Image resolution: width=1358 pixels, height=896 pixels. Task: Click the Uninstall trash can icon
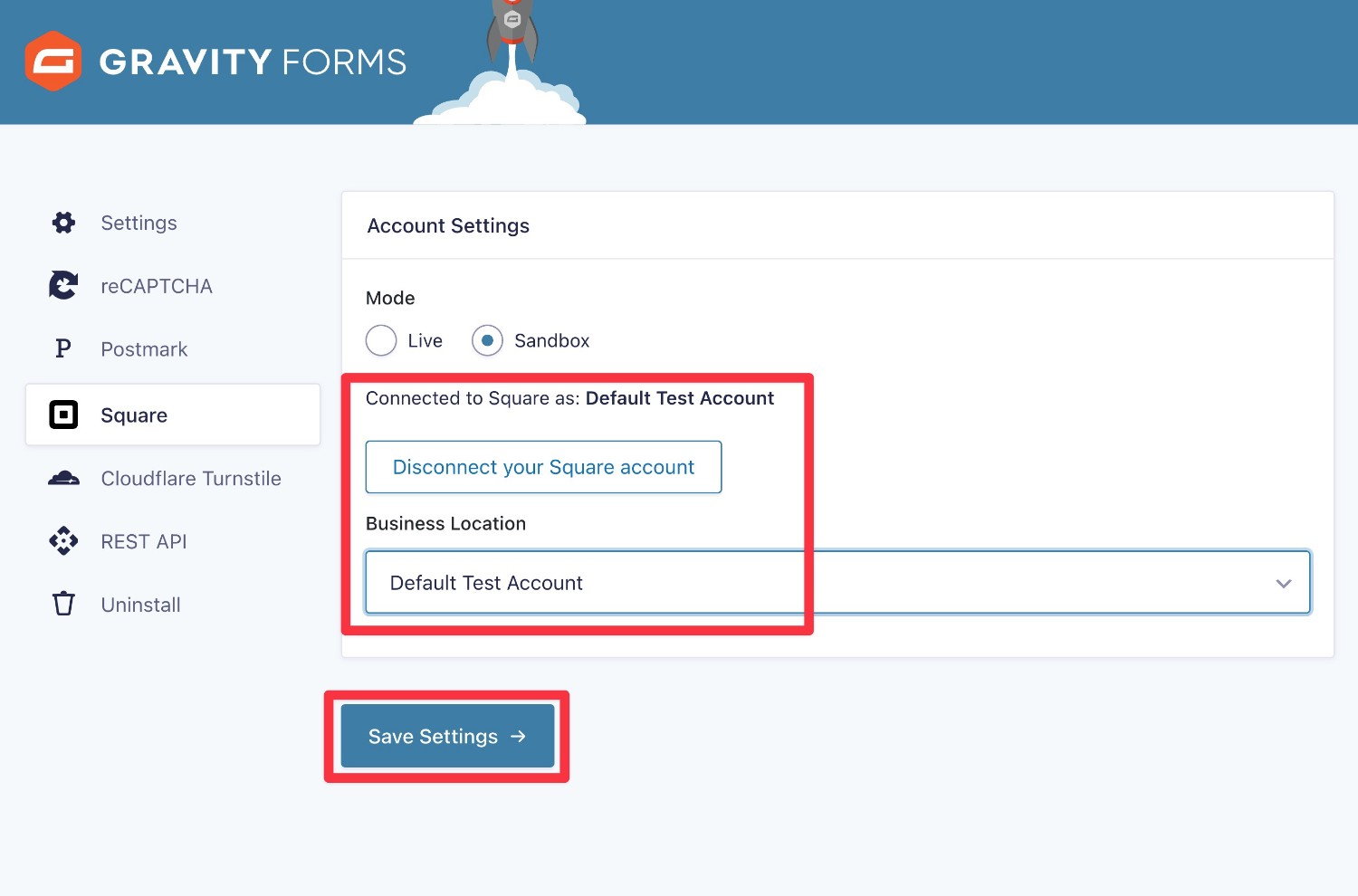pos(63,604)
